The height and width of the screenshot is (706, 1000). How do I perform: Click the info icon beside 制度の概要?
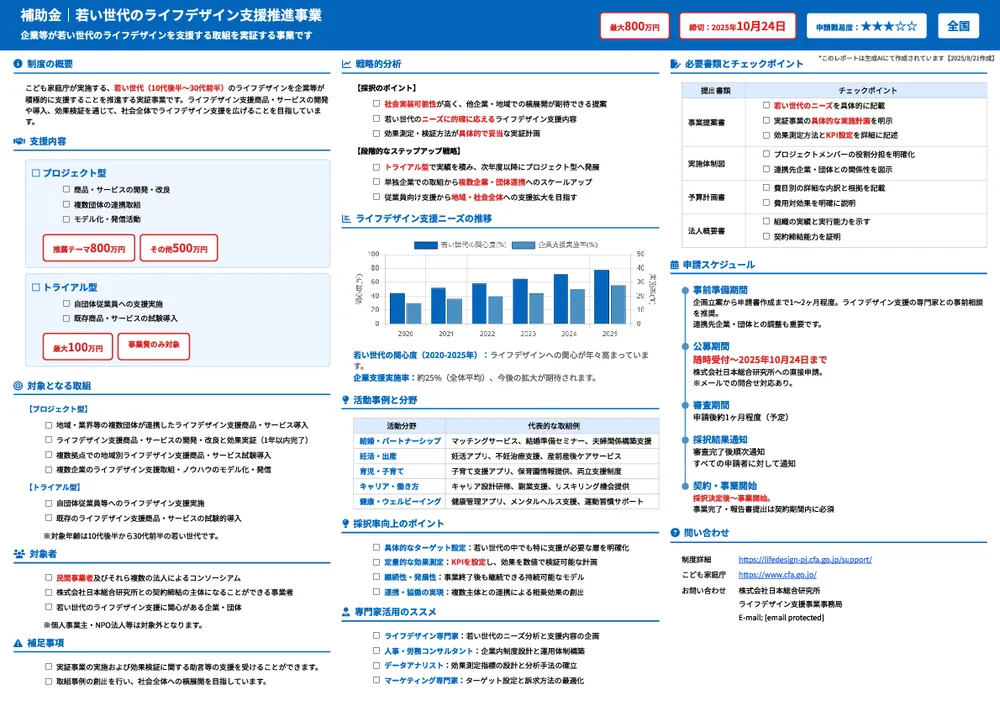pyautogui.click(x=18, y=64)
